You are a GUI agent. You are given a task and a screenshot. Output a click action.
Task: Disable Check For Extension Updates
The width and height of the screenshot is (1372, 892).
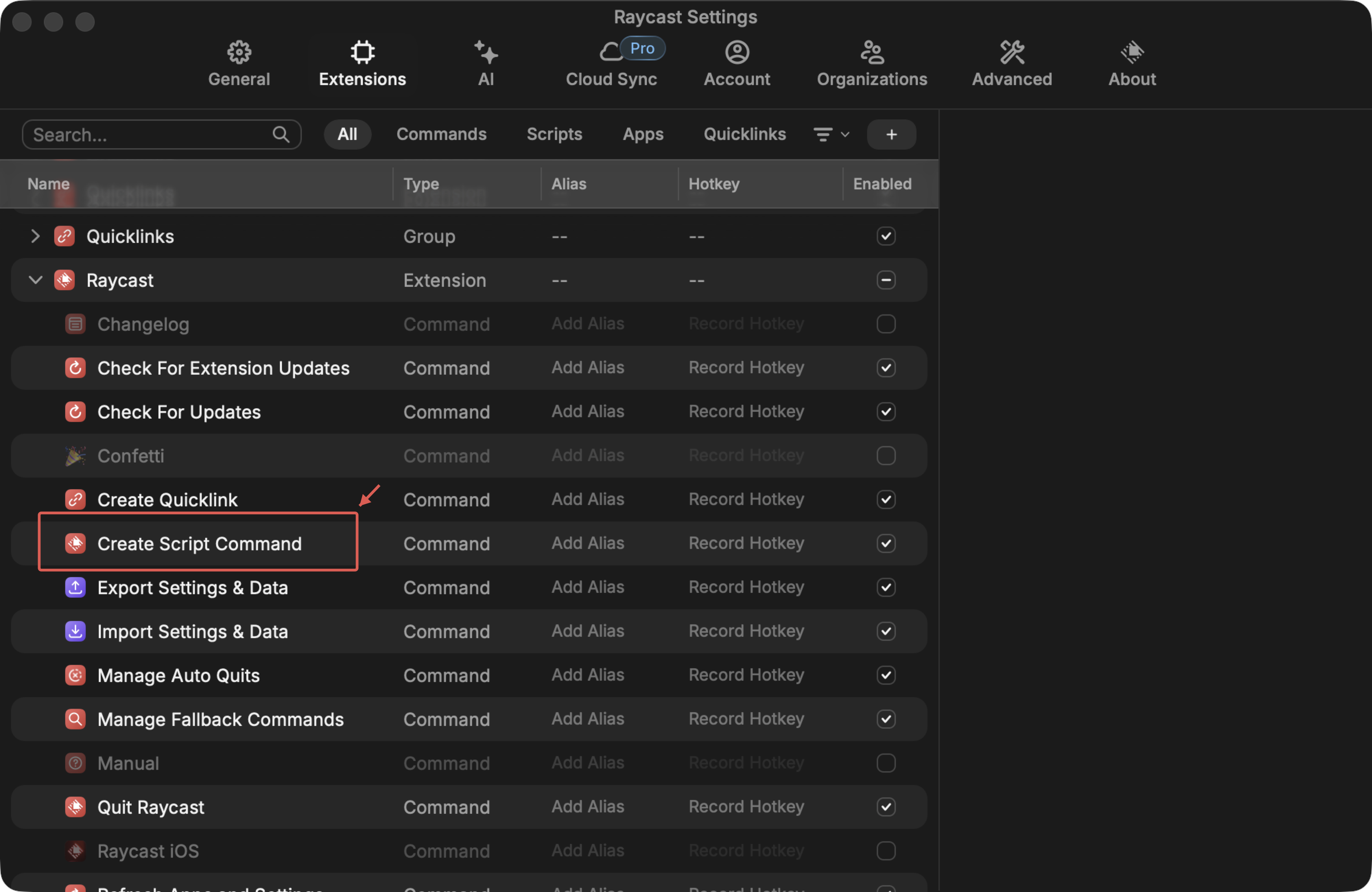(886, 367)
